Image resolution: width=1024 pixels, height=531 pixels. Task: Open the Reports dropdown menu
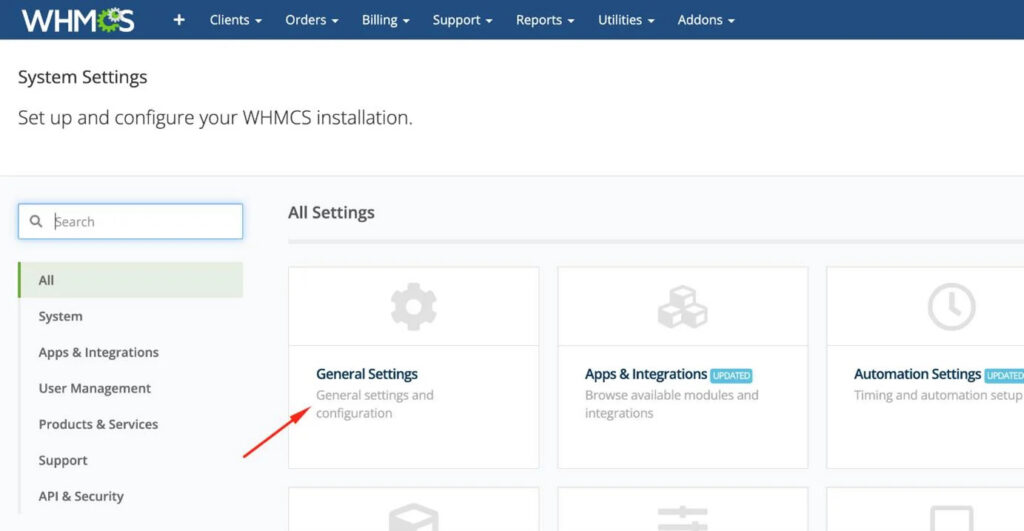coord(545,20)
